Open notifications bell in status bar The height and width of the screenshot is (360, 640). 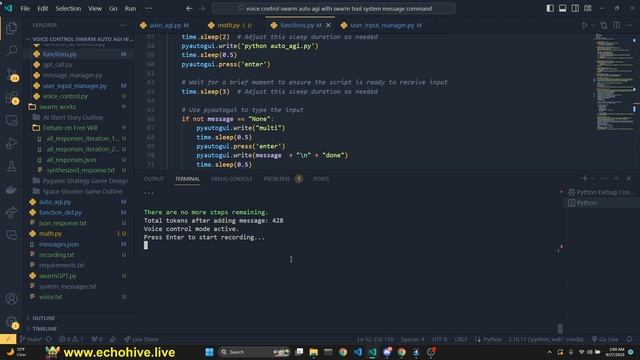point(629,339)
